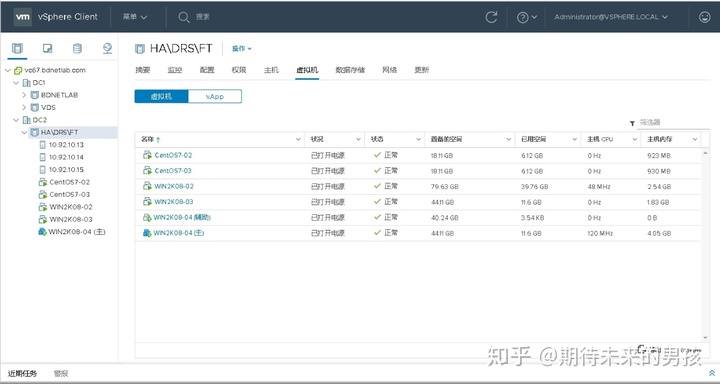Switch to the 网络 tab
Image resolution: width=720 pixels, height=385 pixels.
[x=389, y=70]
